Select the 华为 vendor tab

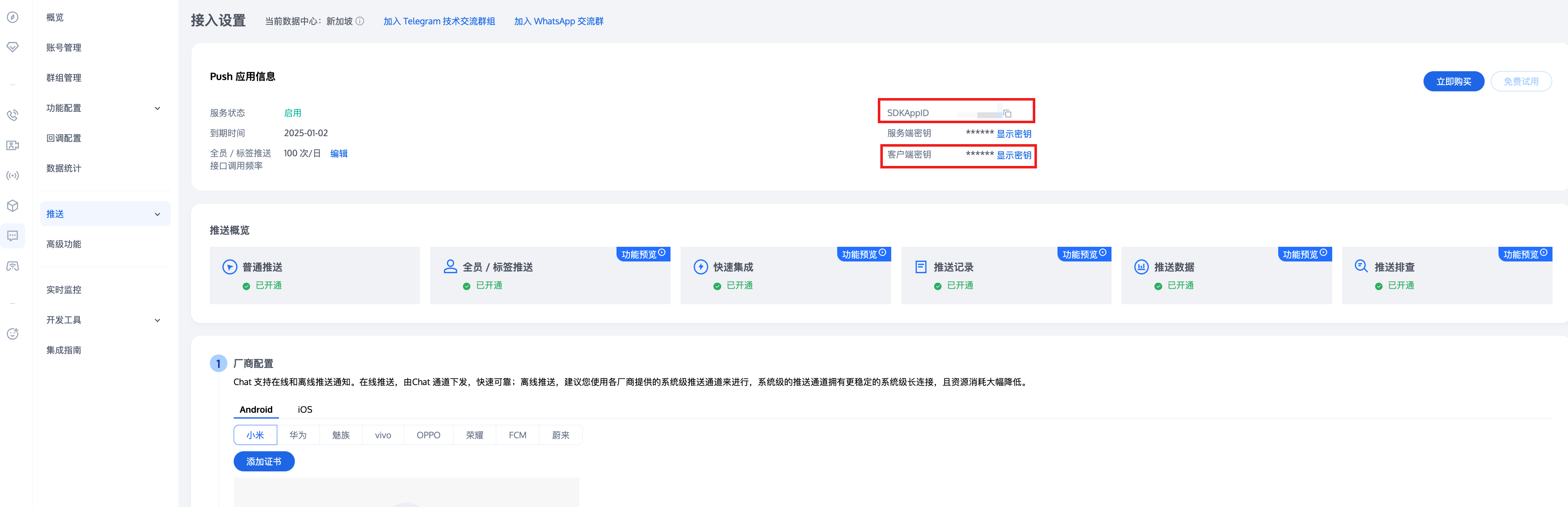[x=298, y=435]
